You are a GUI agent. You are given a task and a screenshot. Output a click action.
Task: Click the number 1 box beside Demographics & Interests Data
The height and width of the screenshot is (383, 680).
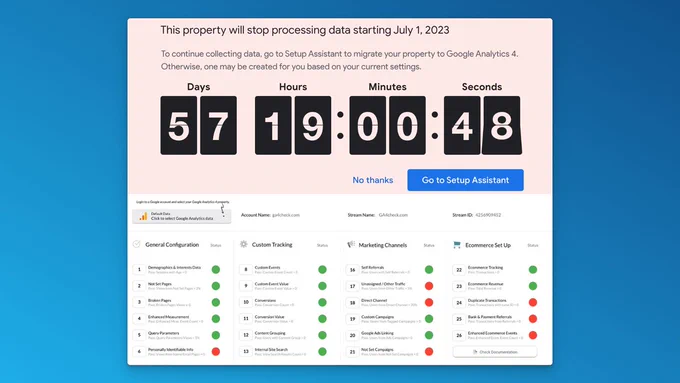coord(139,269)
